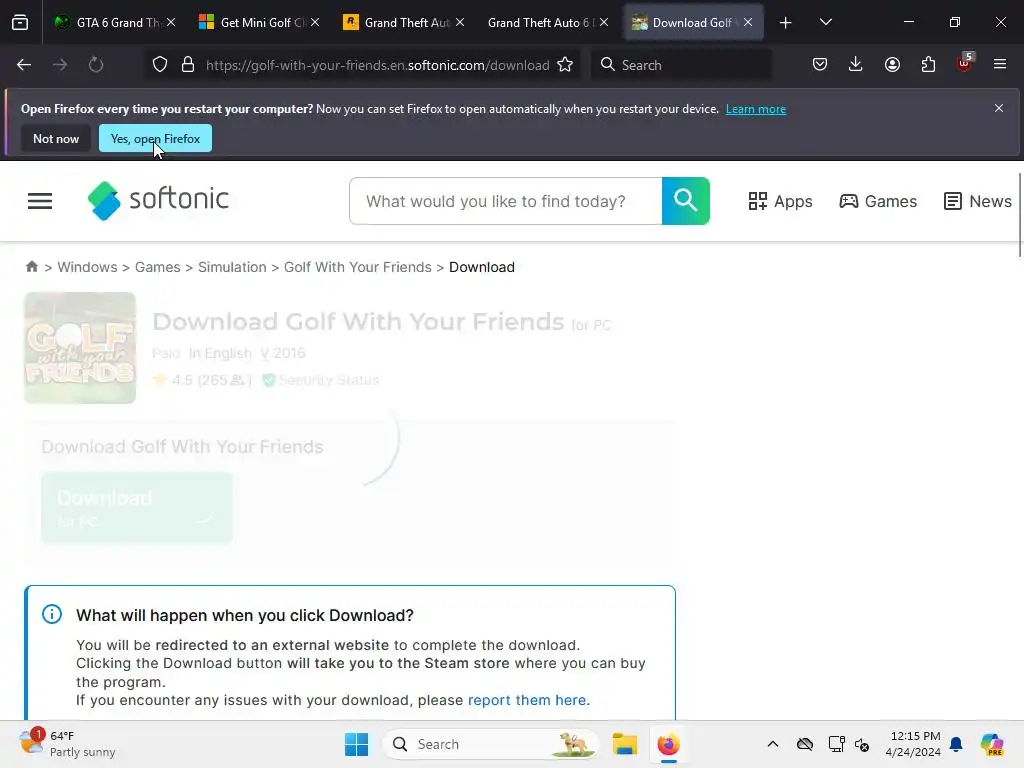This screenshot has width=1024, height=768.
Task: Click the URL address bar
Action: point(377,65)
